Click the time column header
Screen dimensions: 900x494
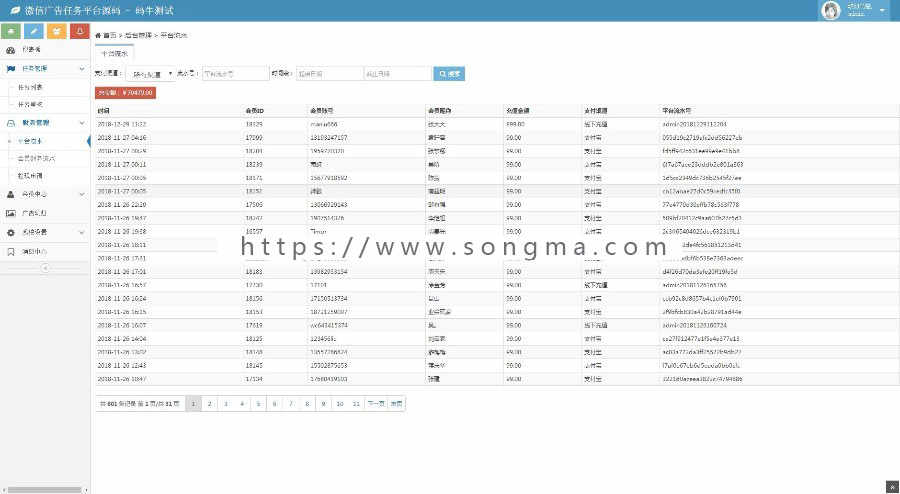pos(103,111)
